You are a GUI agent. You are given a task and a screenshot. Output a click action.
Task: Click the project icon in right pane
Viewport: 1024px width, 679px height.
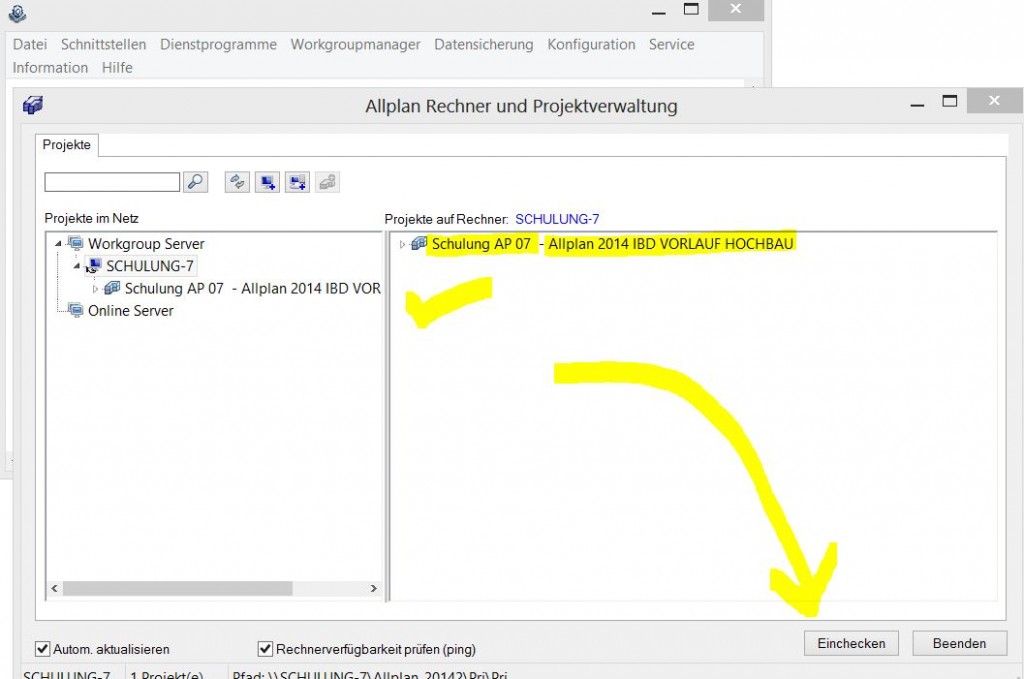[419, 244]
